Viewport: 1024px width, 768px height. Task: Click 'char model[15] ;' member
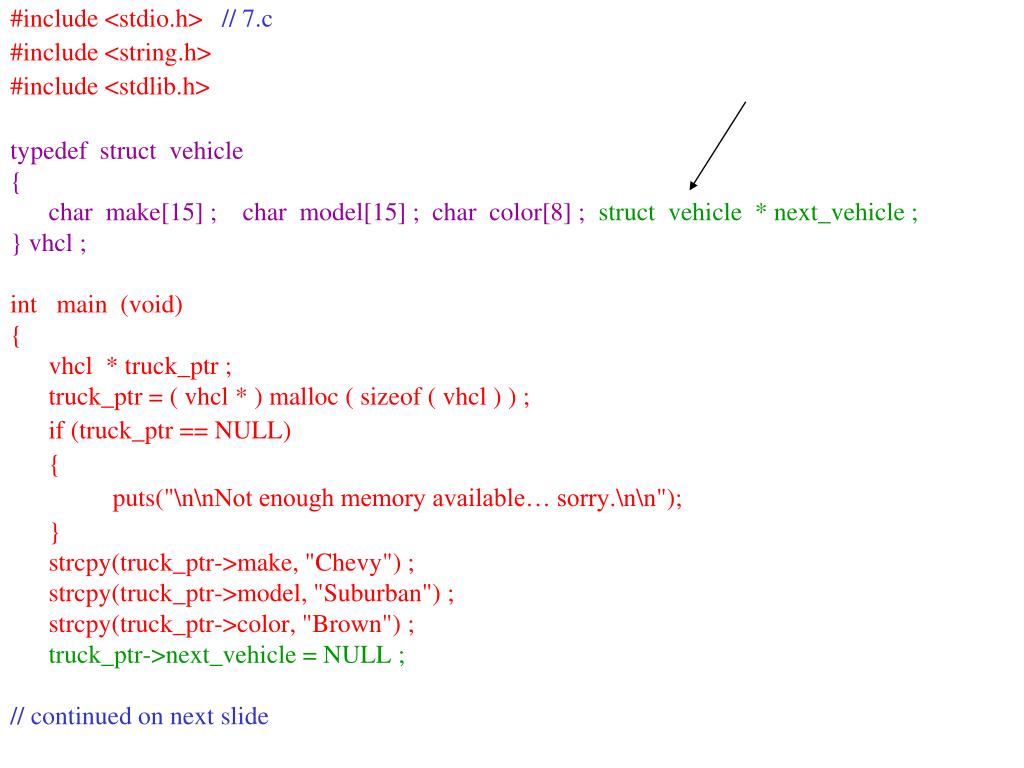[x=330, y=213]
